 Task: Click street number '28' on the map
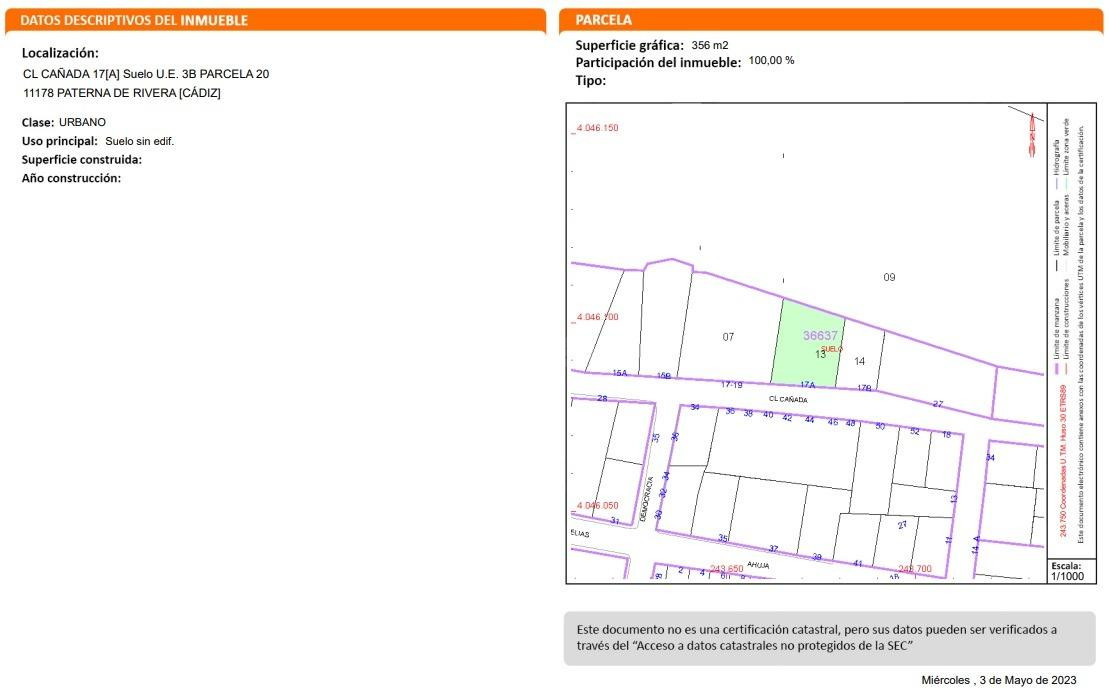[602, 398]
